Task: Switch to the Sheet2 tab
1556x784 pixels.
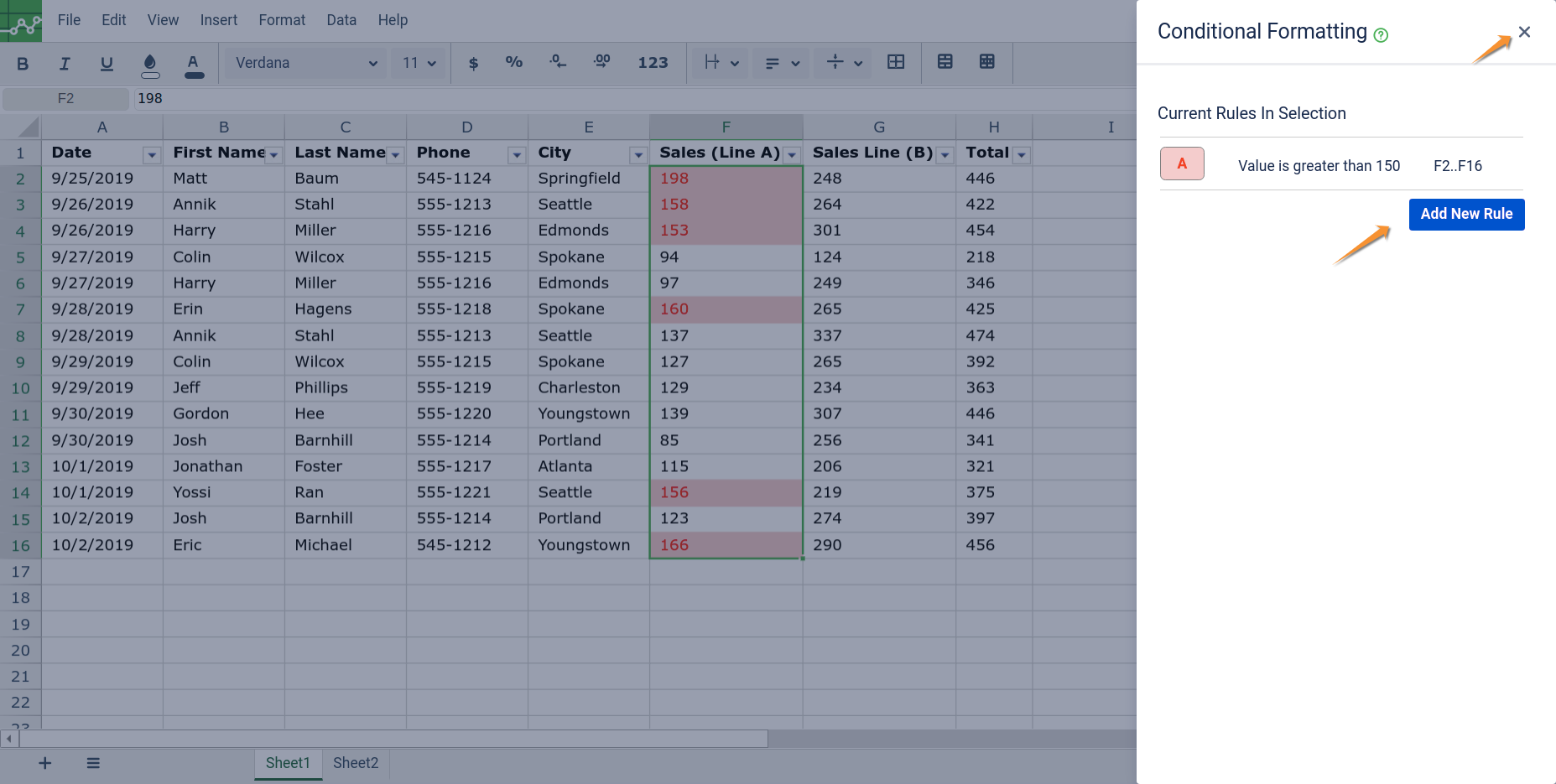Action: (x=356, y=763)
